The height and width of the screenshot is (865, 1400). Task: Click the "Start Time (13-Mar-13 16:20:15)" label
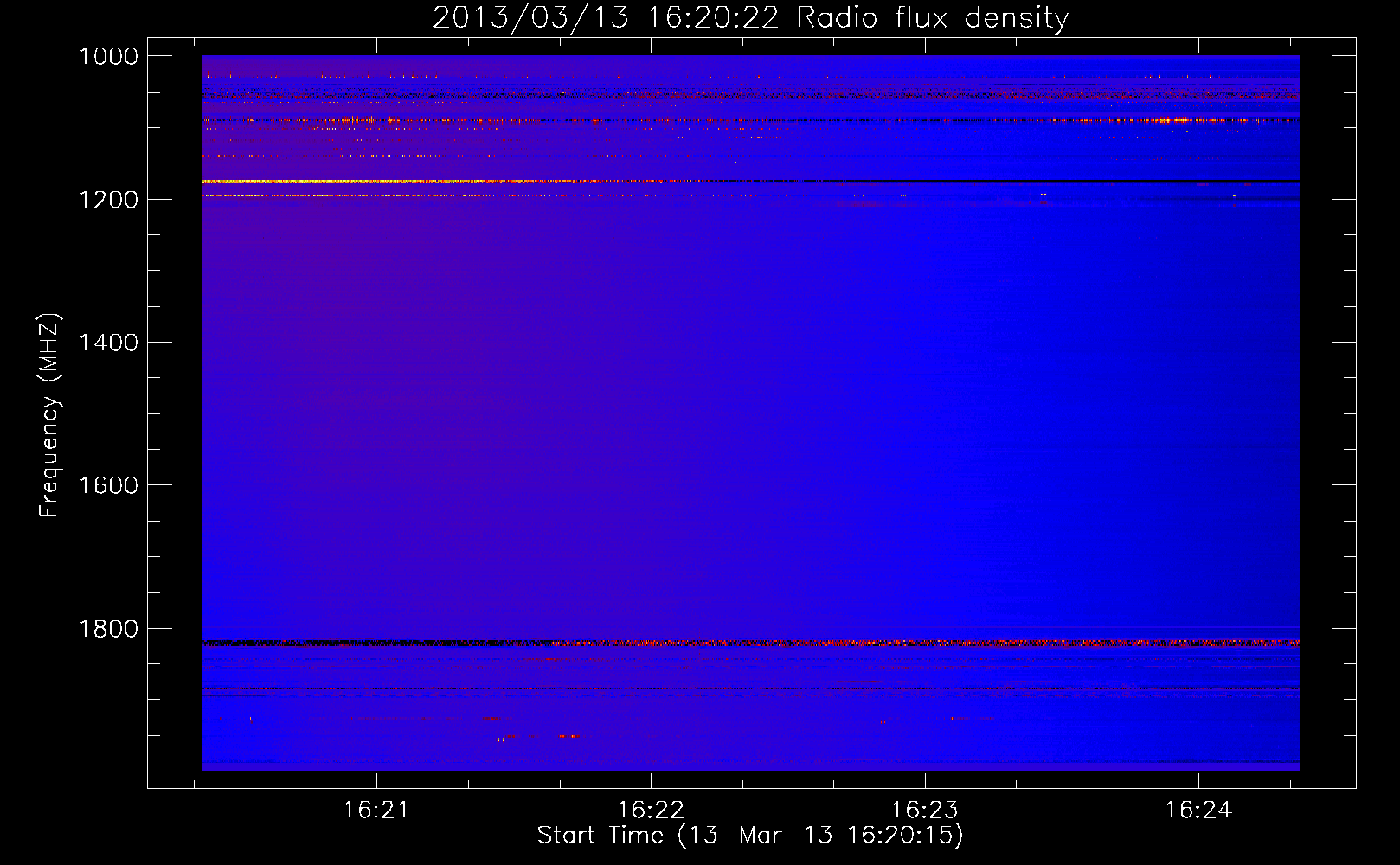click(750, 836)
